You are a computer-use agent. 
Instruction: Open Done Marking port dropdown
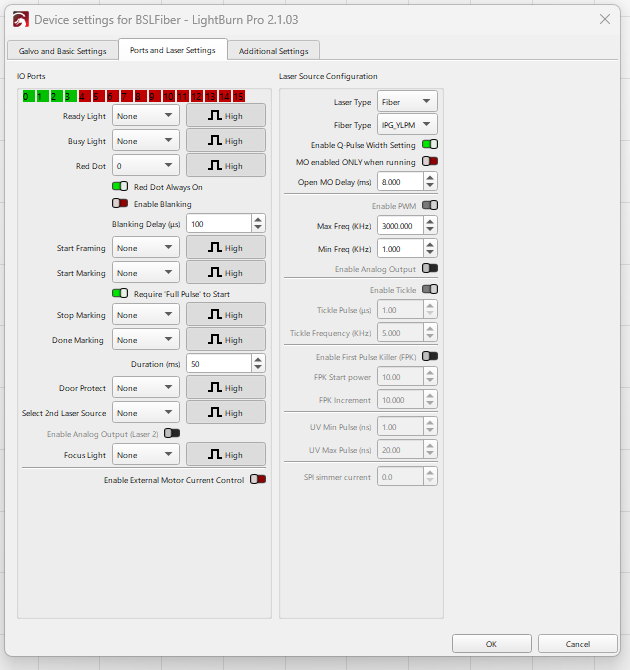click(x=146, y=340)
